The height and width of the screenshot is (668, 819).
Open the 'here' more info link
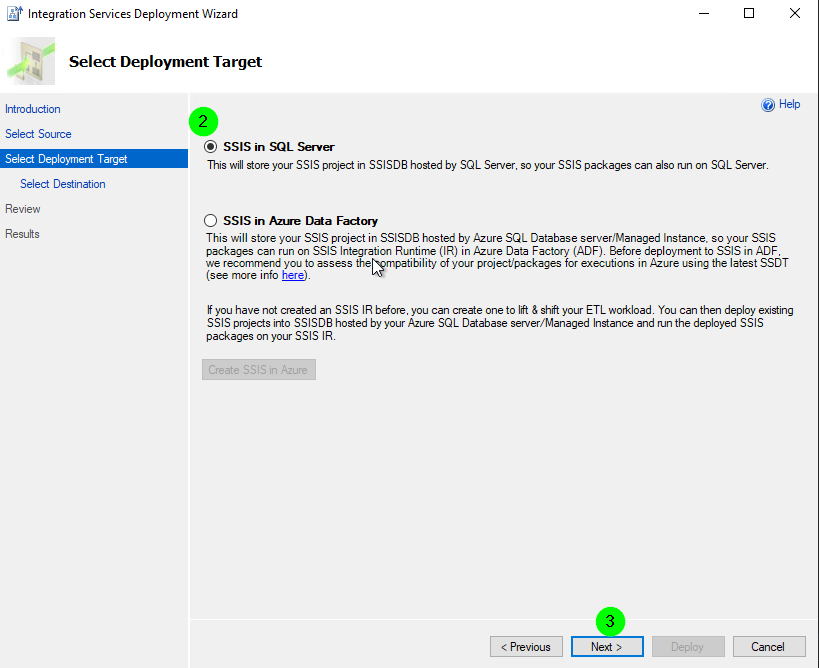click(x=292, y=275)
